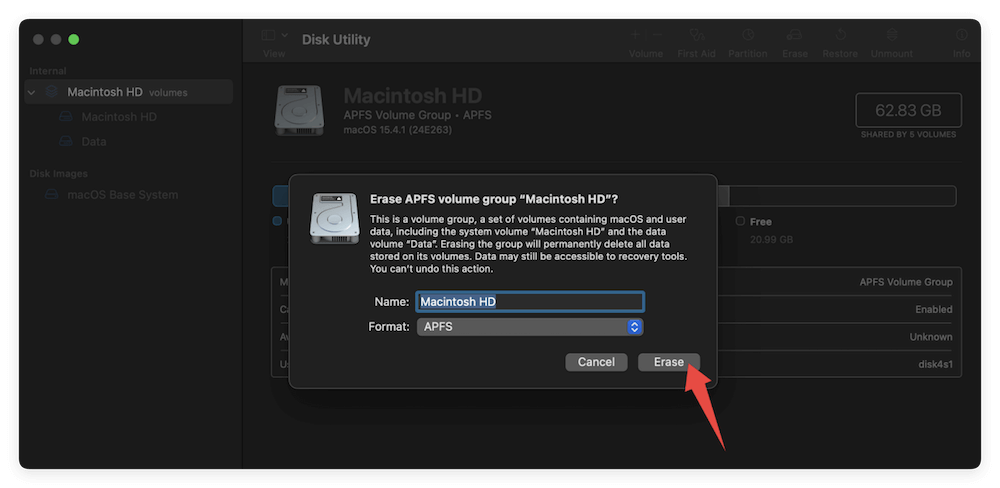The image size is (1000, 488).
Task: Click the macOS Base System disk icon
Action: [x=52, y=195]
